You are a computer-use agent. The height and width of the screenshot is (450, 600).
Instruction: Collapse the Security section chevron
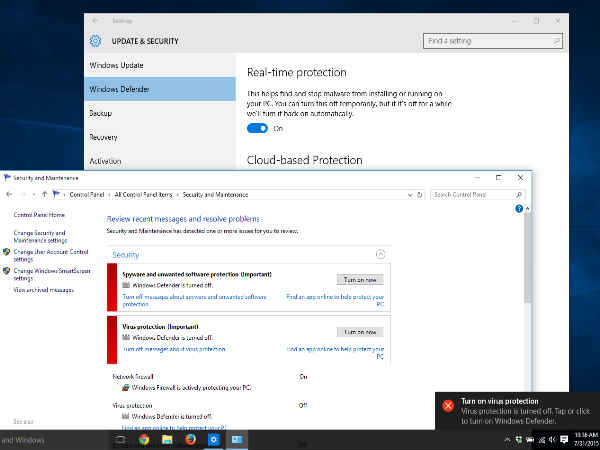click(x=380, y=254)
